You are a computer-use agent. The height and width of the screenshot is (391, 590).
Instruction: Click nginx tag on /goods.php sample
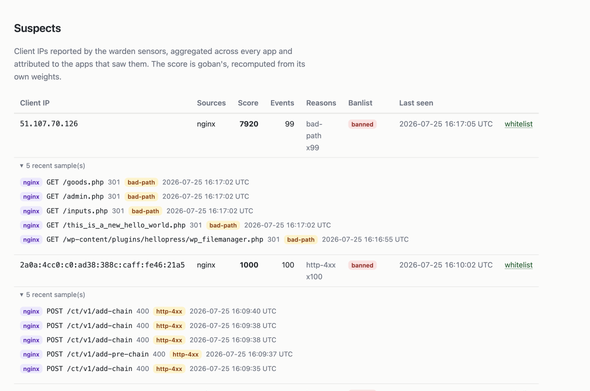[x=31, y=183]
